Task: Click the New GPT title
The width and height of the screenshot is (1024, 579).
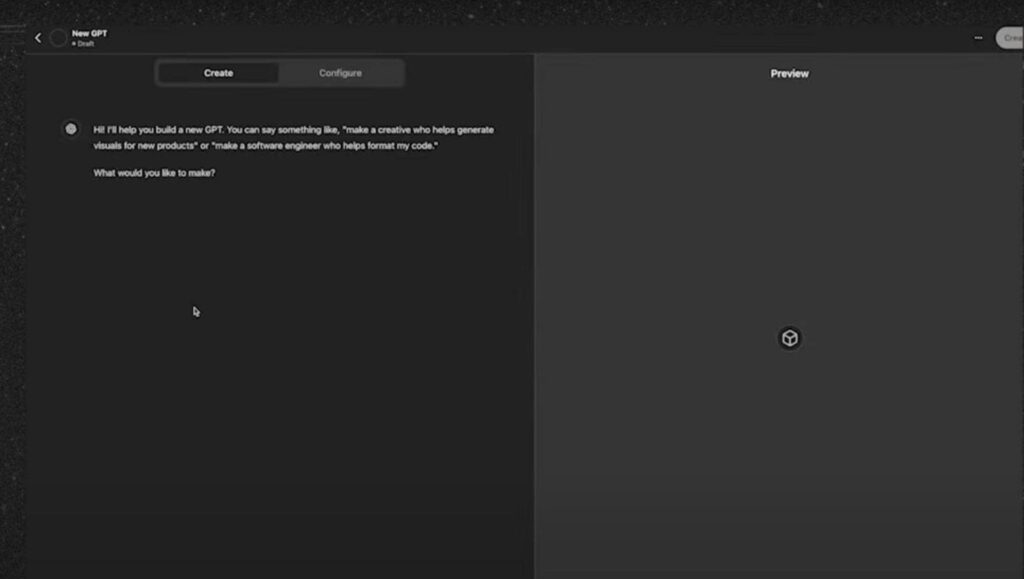Action: point(89,33)
